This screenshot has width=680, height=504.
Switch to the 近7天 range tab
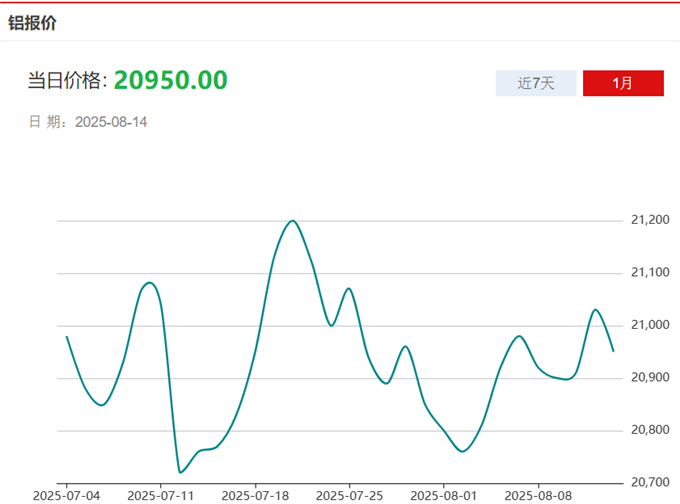tap(535, 83)
